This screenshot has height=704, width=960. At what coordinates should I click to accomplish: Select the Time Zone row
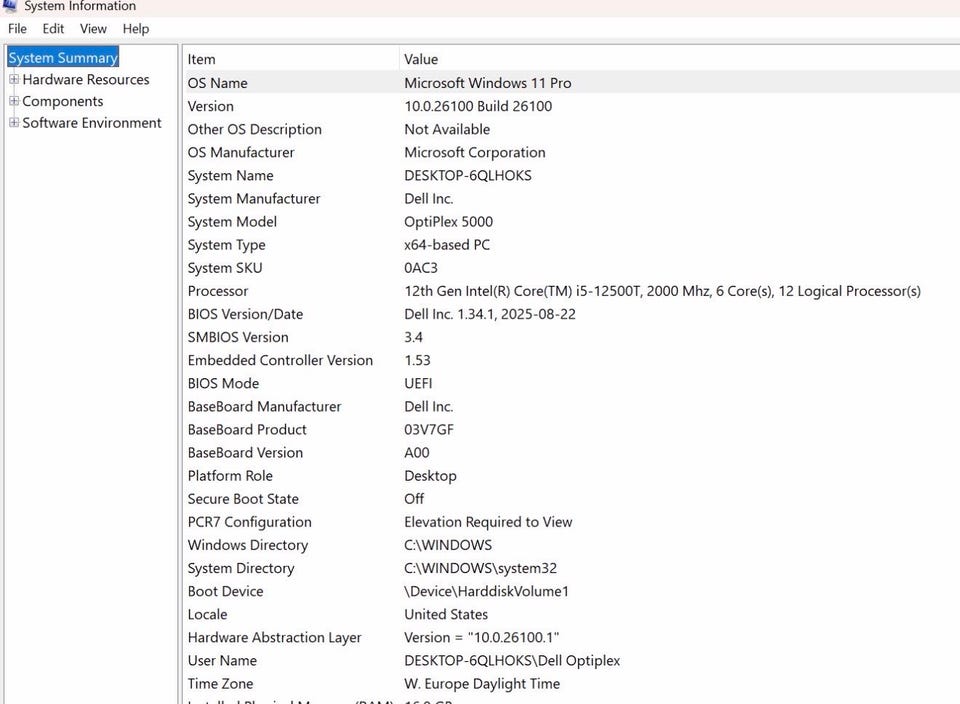[222, 684]
